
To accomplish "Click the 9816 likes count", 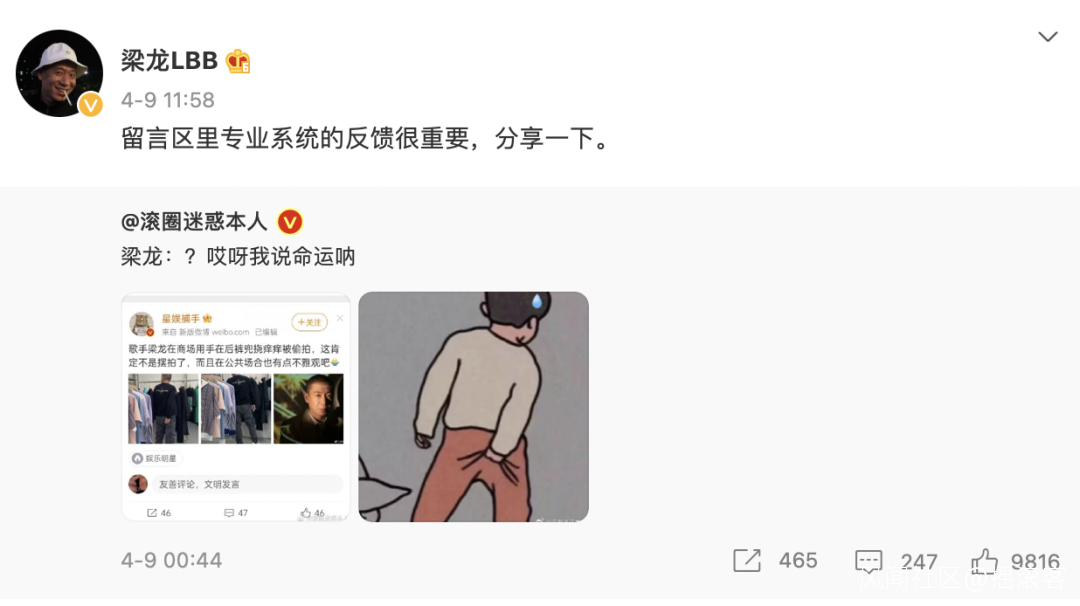I will tap(1035, 561).
